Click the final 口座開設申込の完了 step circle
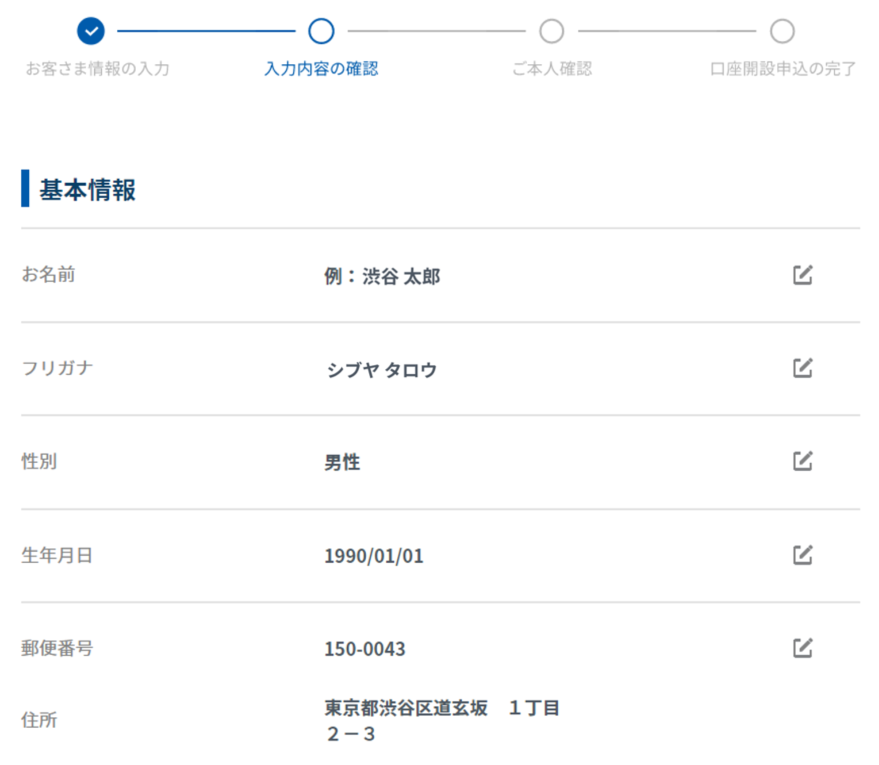The image size is (879, 765). (x=782, y=31)
